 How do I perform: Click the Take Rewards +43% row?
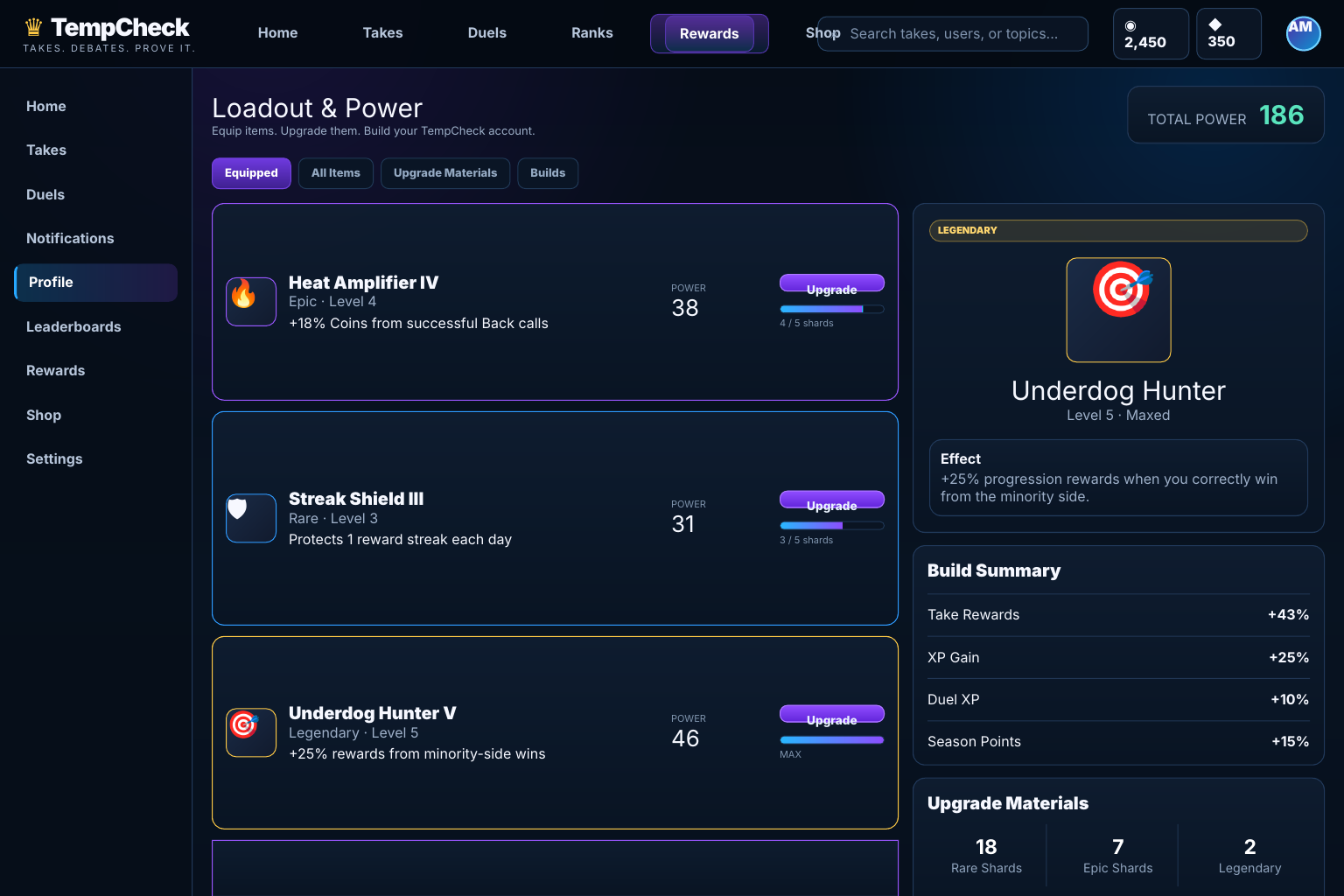(1118, 615)
